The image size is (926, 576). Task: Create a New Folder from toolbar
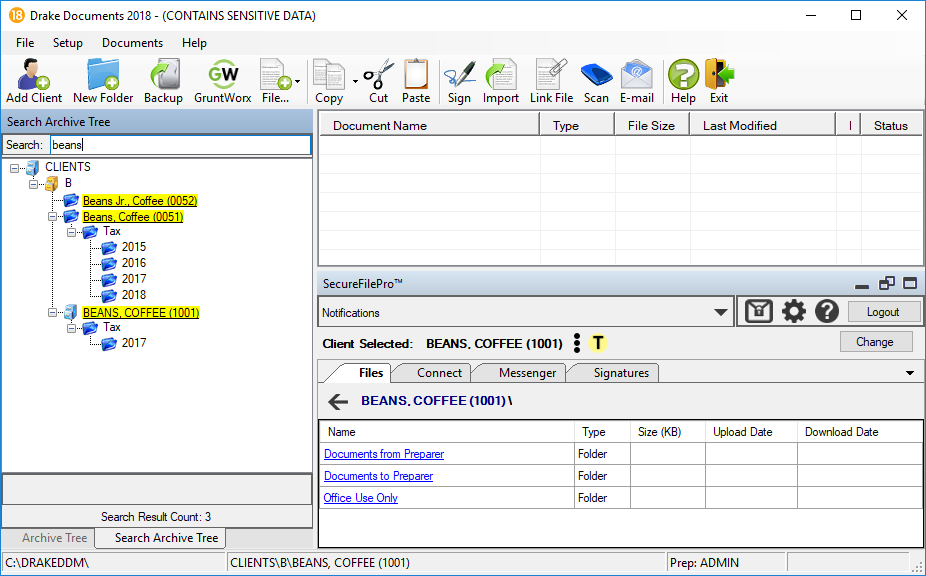[103, 81]
